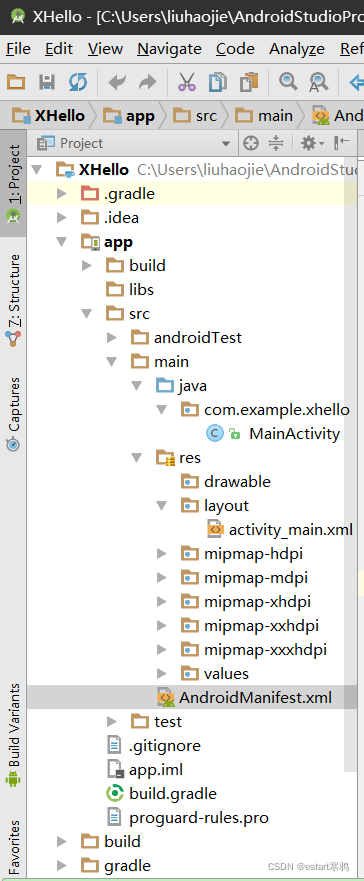Open the Analyze menu

(298, 49)
